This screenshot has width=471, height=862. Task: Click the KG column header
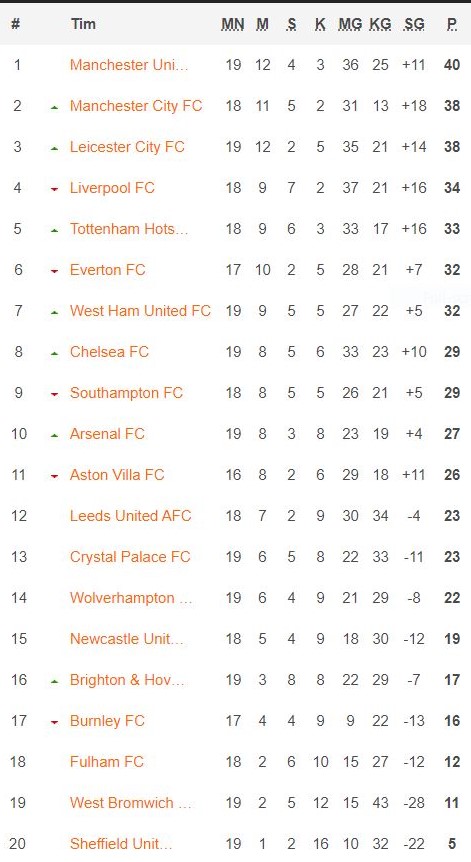(x=380, y=24)
